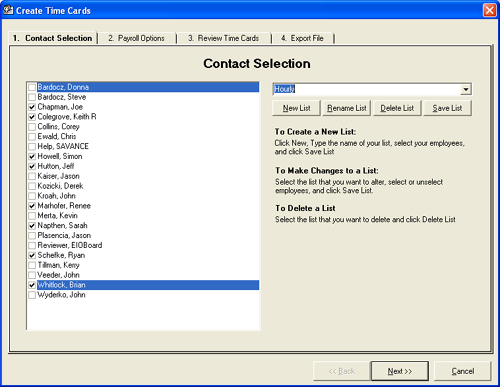Tick the Tillman, Kerry checkbox

pos(32,265)
